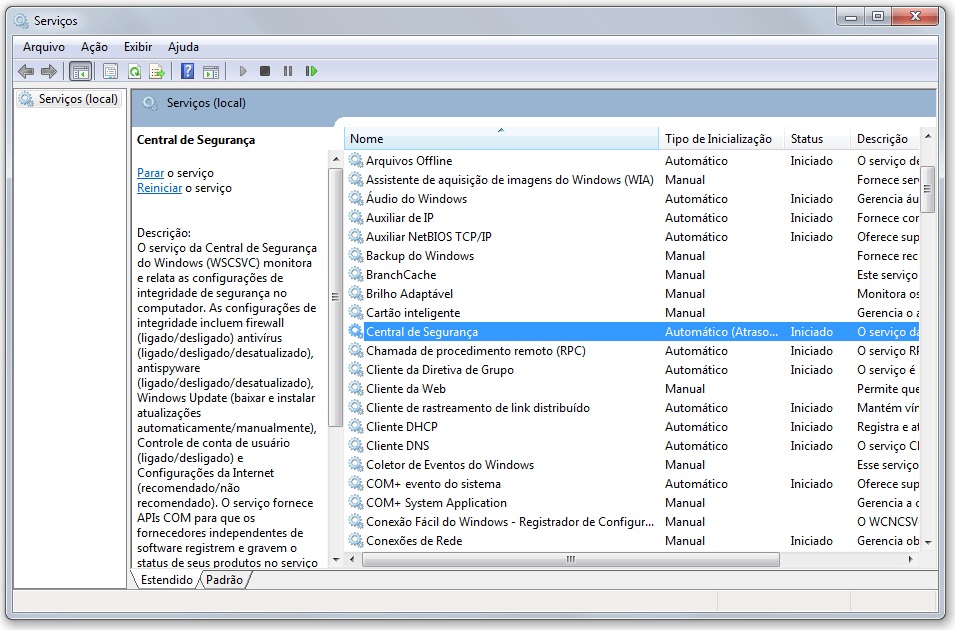Click the gear icon of Arquivos Offline
The image size is (955, 630).
coord(356,160)
